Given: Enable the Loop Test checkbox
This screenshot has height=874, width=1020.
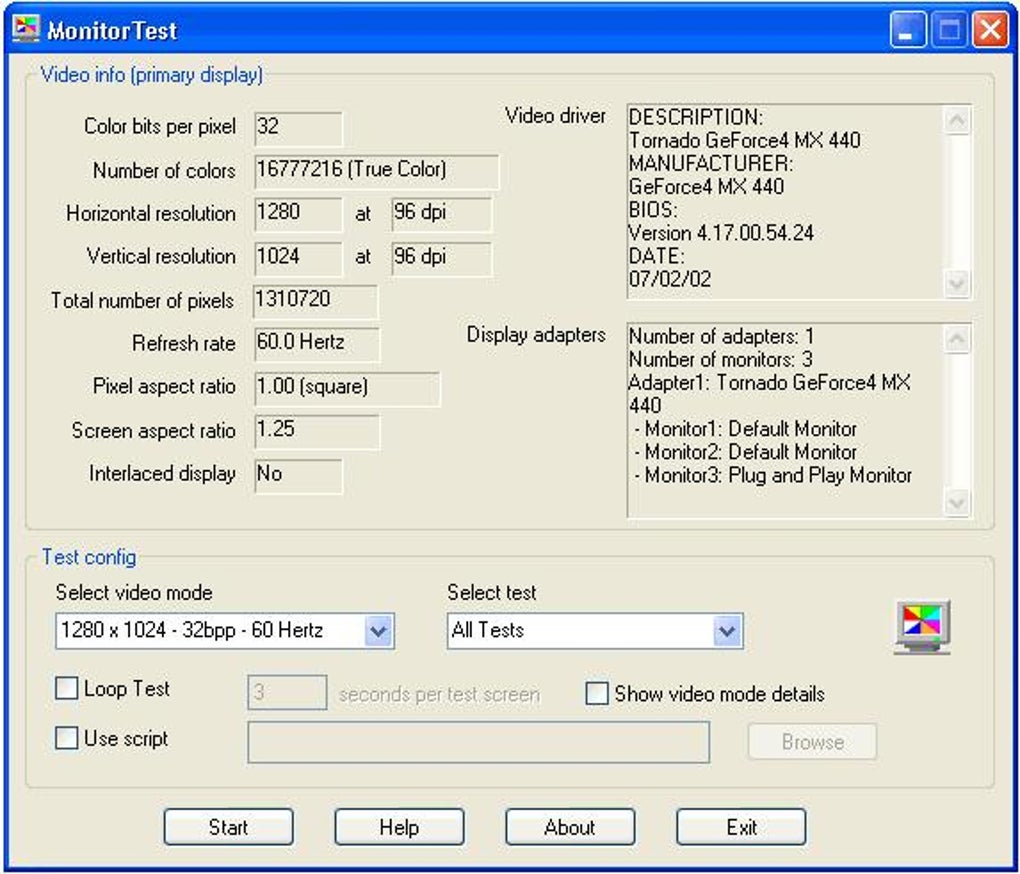Looking at the screenshot, I should tap(66, 688).
